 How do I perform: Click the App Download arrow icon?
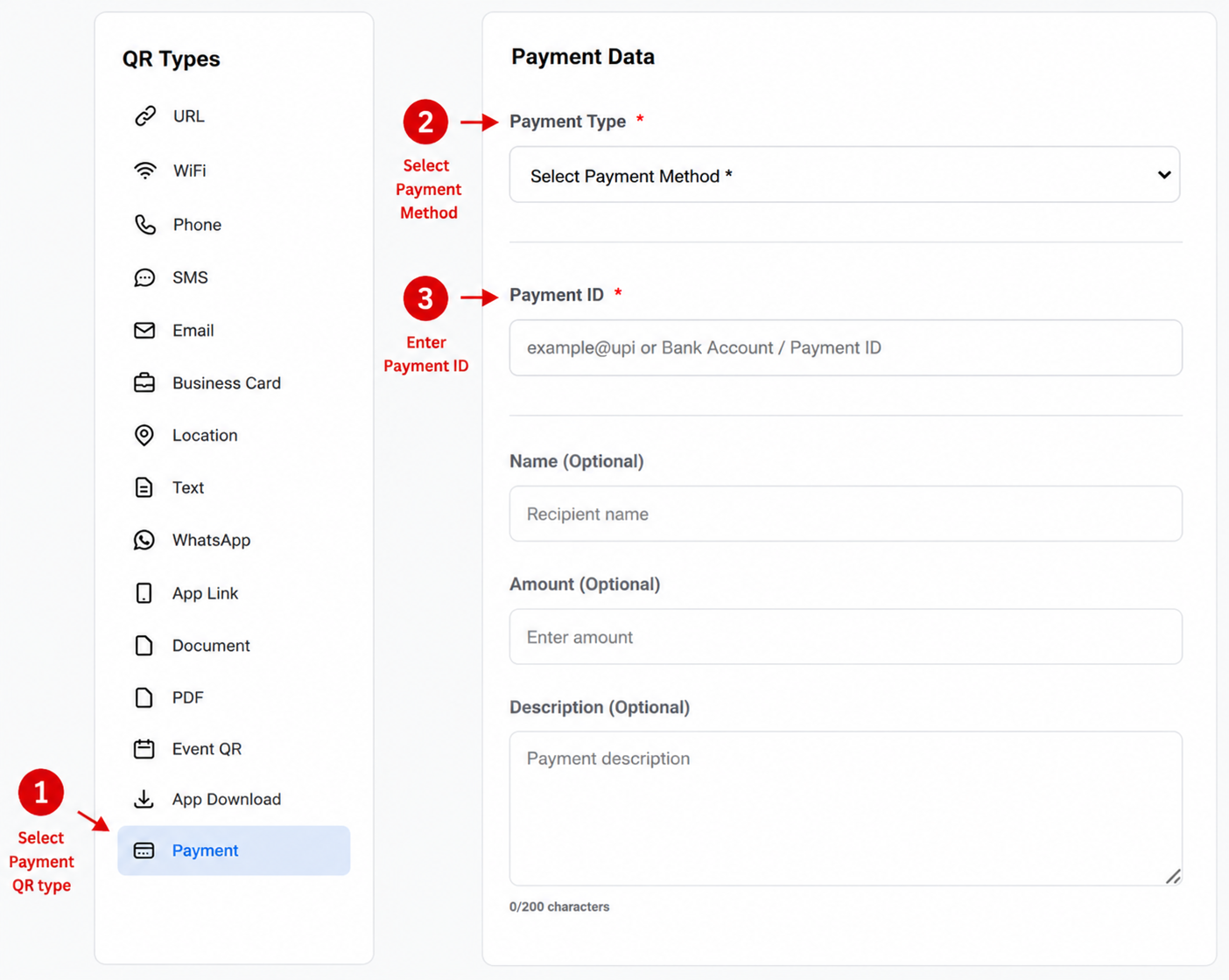pyautogui.click(x=144, y=799)
